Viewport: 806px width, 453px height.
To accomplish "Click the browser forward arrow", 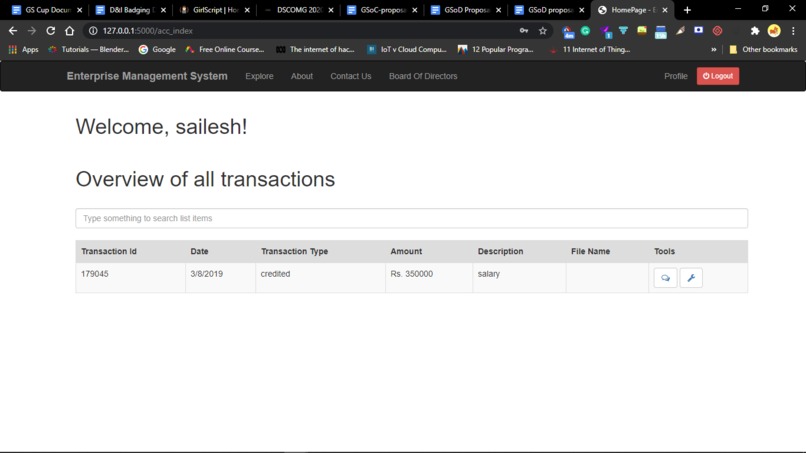I will [32, 31].
